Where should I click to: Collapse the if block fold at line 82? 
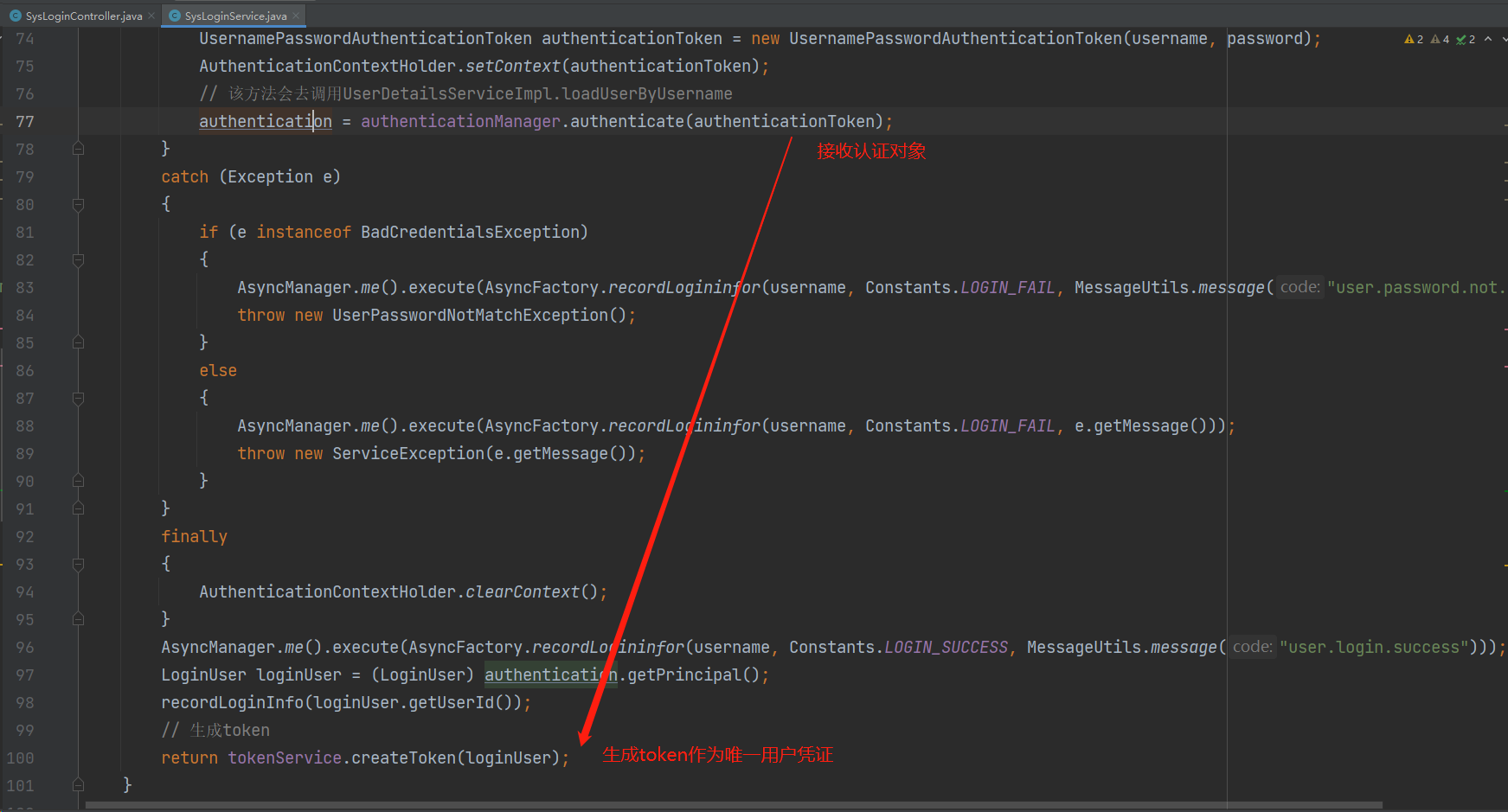pyautogui.click(x=79, y=259)
